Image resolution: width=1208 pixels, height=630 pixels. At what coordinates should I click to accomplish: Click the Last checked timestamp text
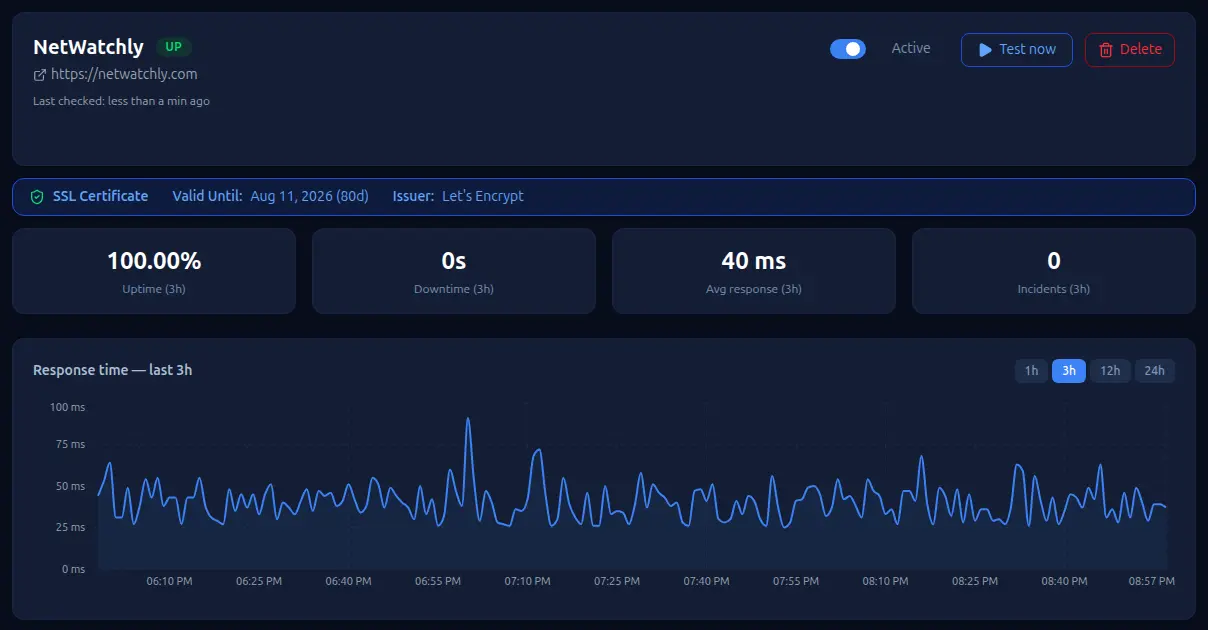click(x=121, y=101)
